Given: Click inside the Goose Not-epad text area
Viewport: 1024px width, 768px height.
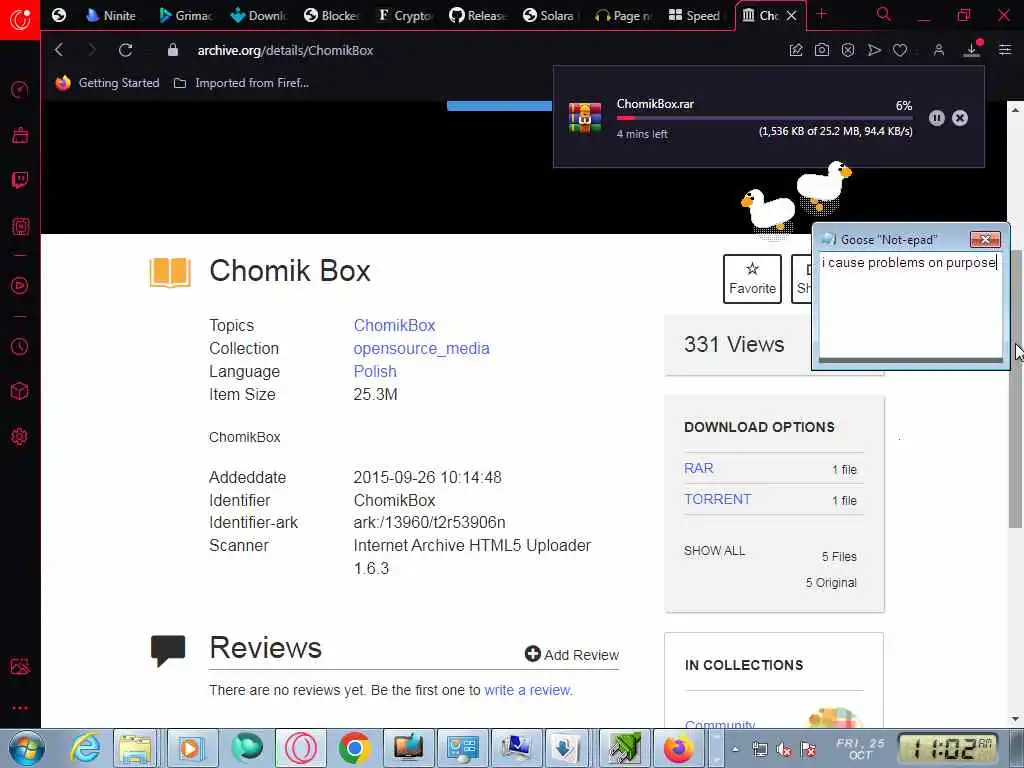Looking at the screenshot, I should 911,305.
